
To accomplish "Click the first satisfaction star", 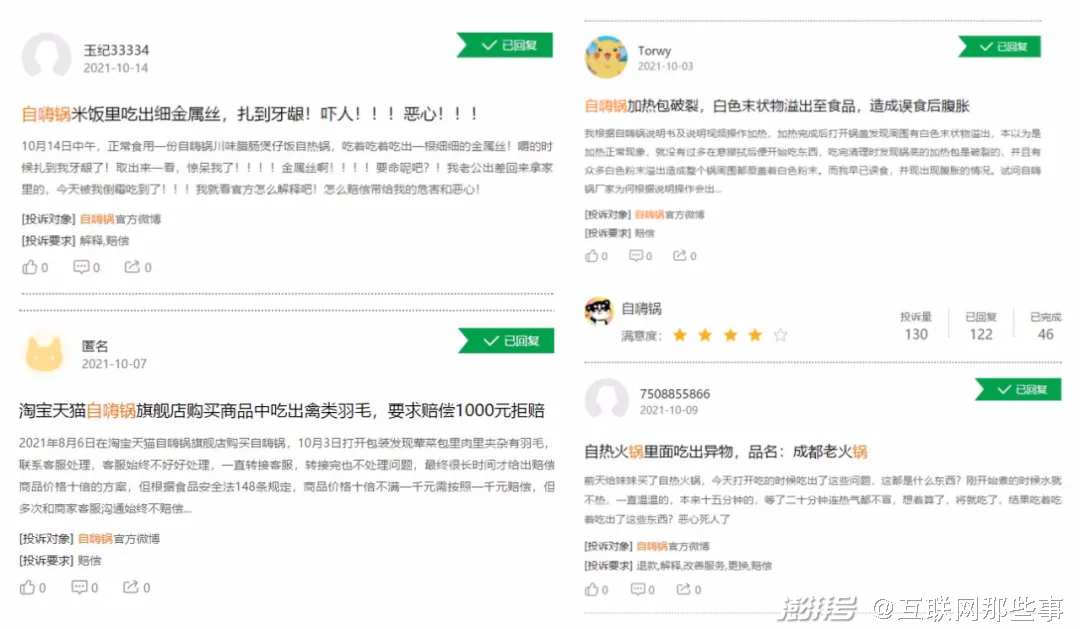I will [x=680, y=335].
